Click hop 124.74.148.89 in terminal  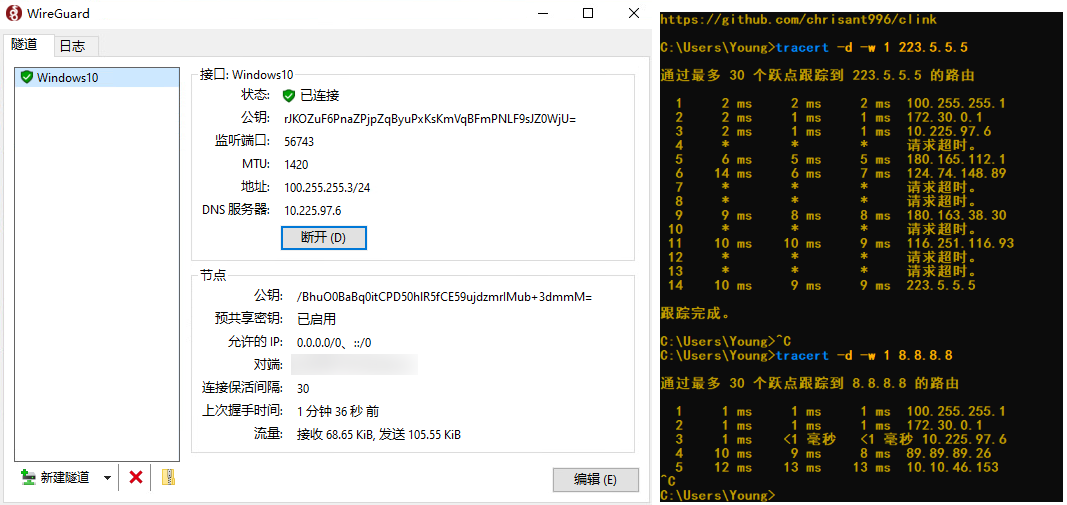click(956, 173)
